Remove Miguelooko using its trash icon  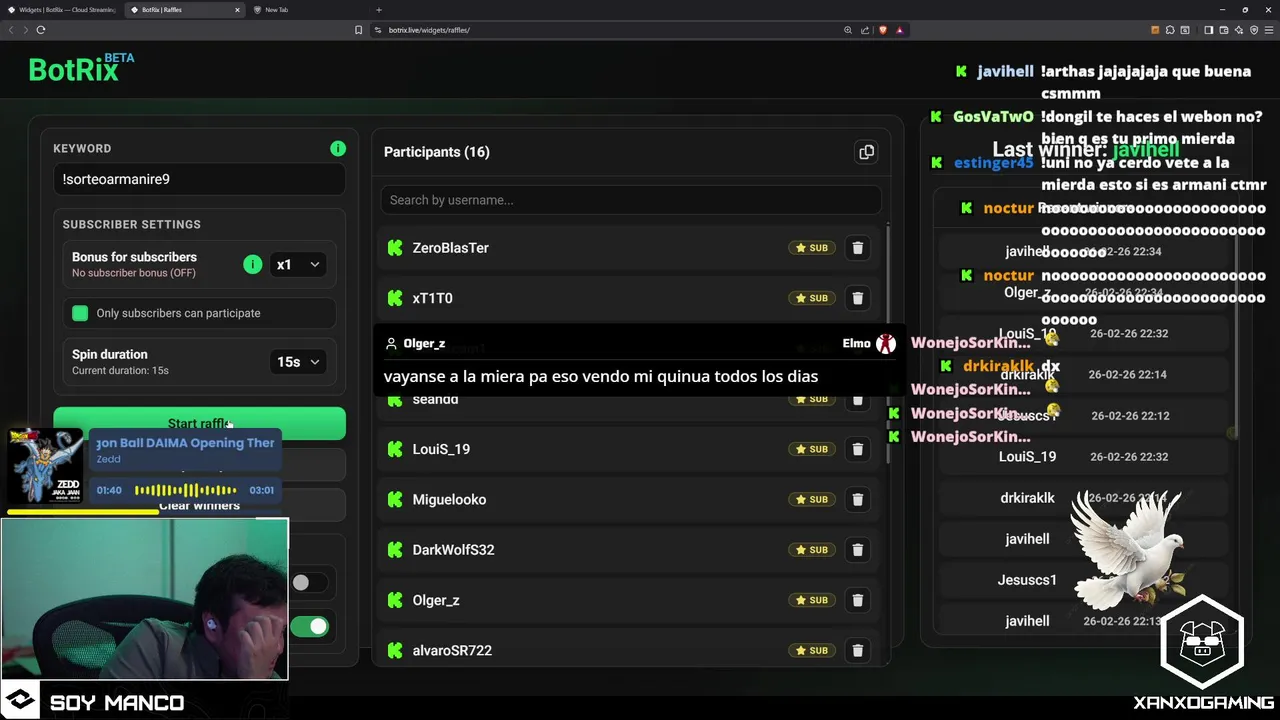(x=857, y=499)
